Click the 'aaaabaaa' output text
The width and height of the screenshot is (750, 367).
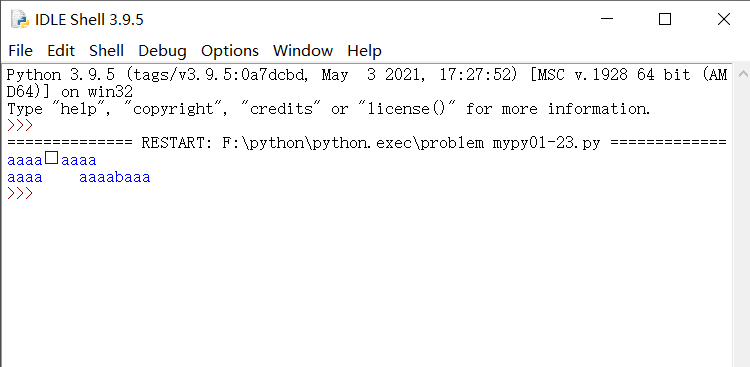tap(115, 178)
